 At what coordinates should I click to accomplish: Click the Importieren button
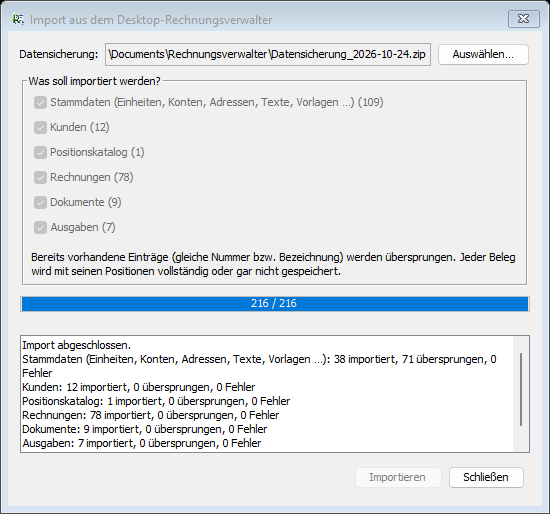398,477
